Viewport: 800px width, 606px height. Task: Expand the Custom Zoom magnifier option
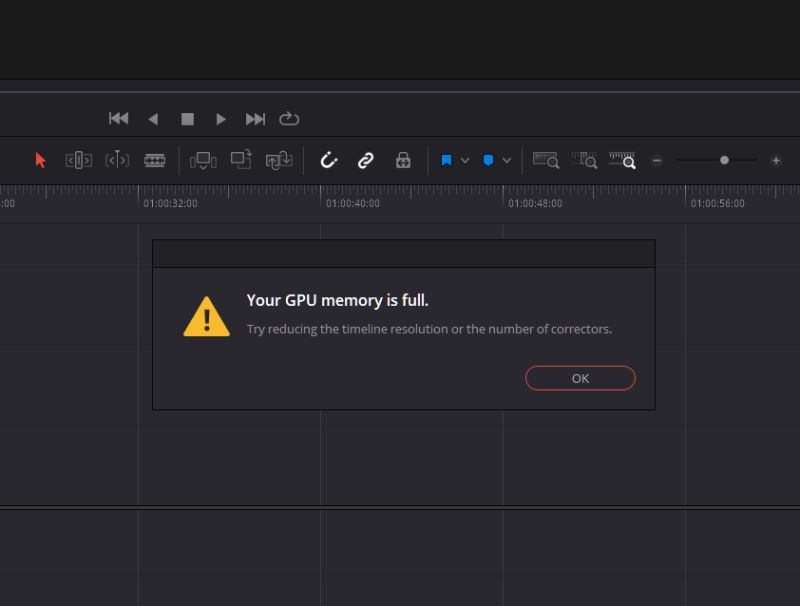click(624, 160)
